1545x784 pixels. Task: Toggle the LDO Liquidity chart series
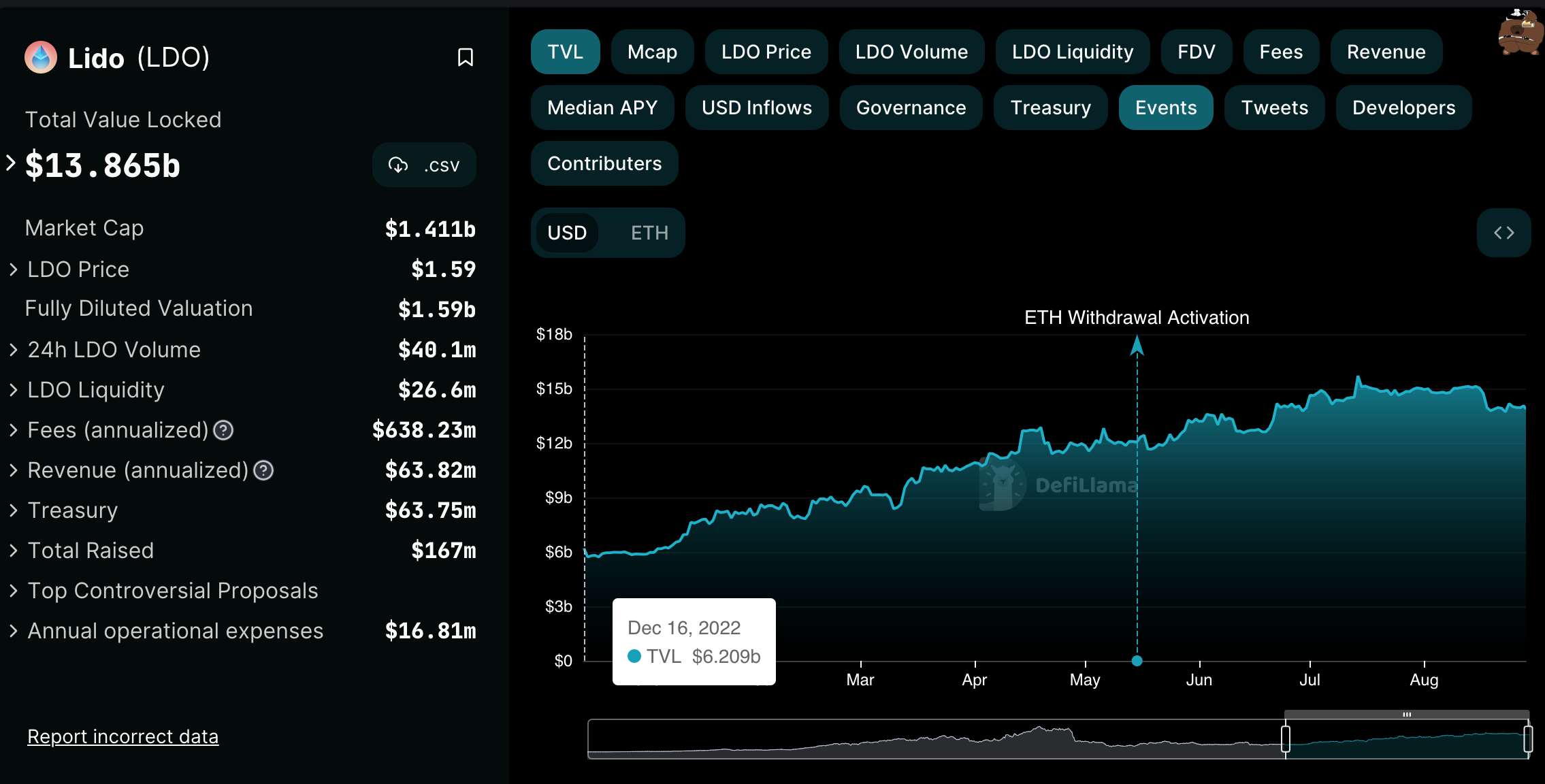pos(1072,52)
